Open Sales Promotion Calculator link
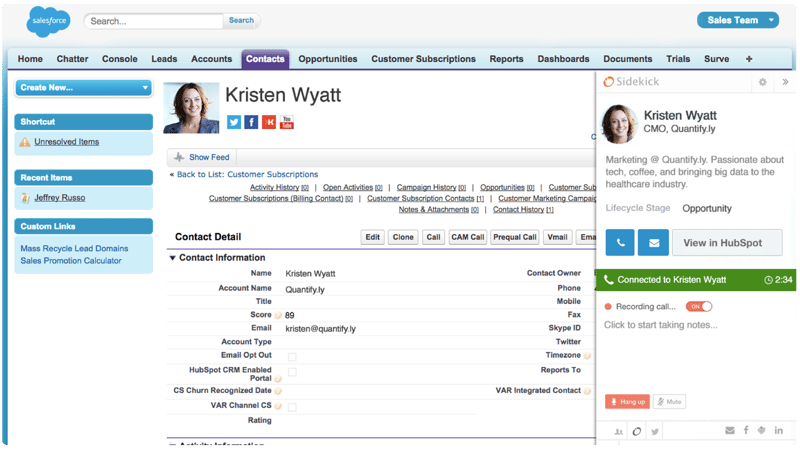Image resolution: width=800 pixels, height=451 pixels. click(71, 261)
